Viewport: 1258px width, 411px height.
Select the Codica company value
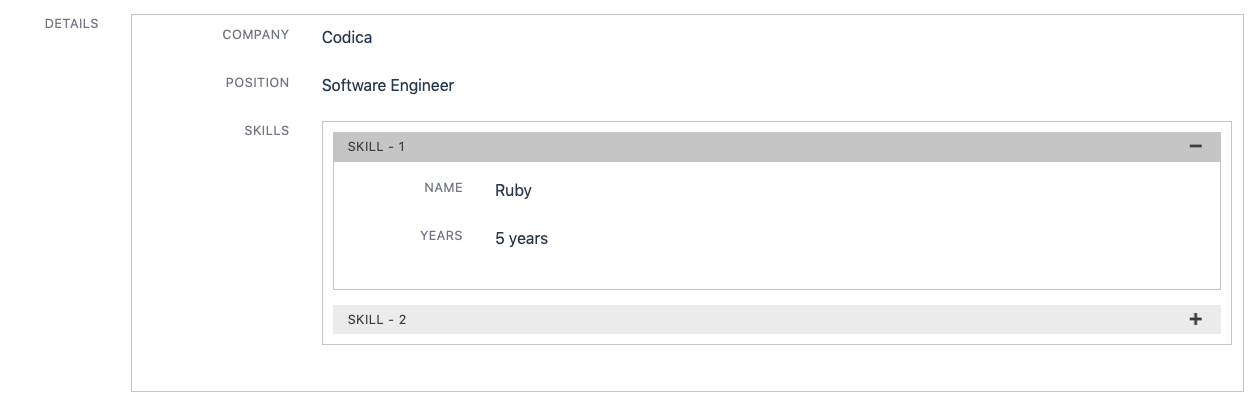click(347, 38)
